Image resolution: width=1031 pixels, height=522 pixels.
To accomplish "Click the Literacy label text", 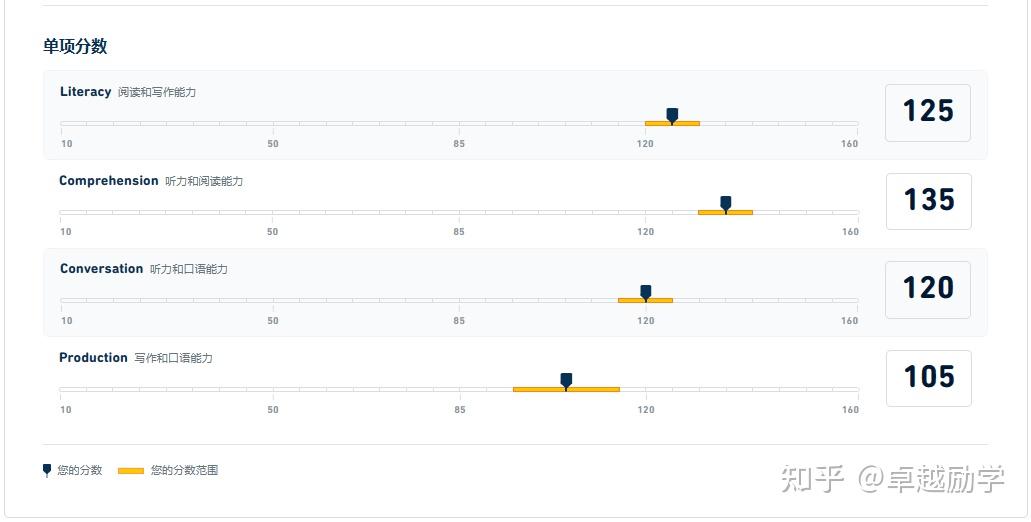I will (x=85, y=92).
